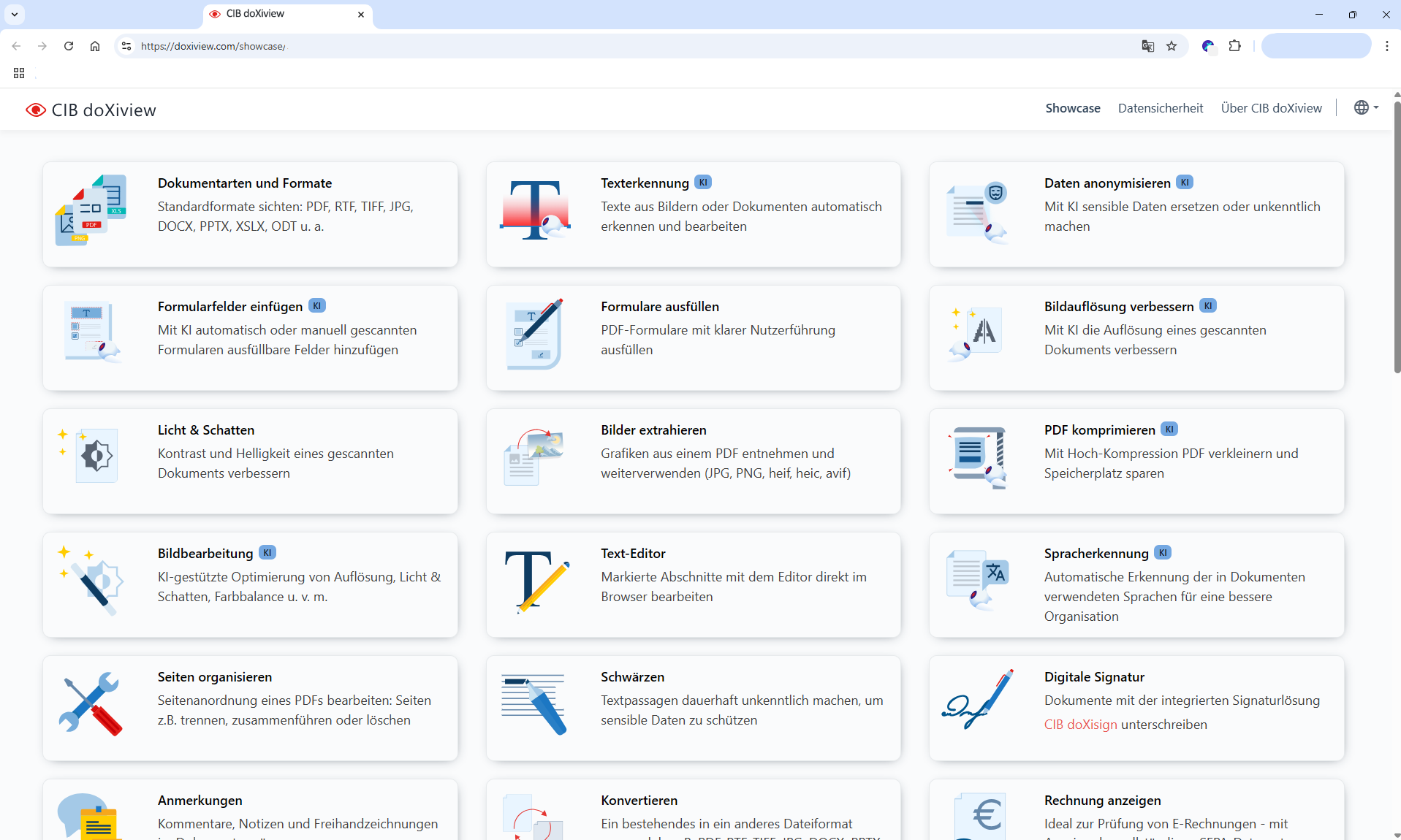
Task: Click the CIB doXisign link
Action: tap(1080, 725)
